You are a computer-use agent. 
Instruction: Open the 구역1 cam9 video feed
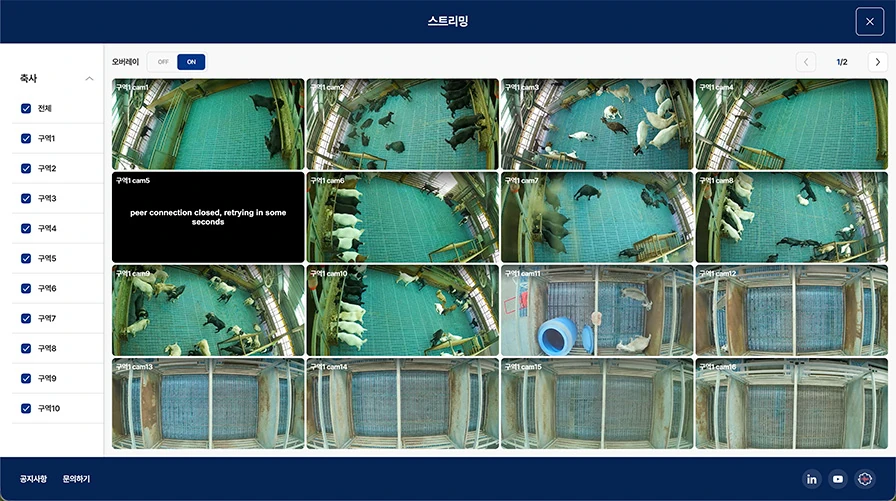click(208, 310)
